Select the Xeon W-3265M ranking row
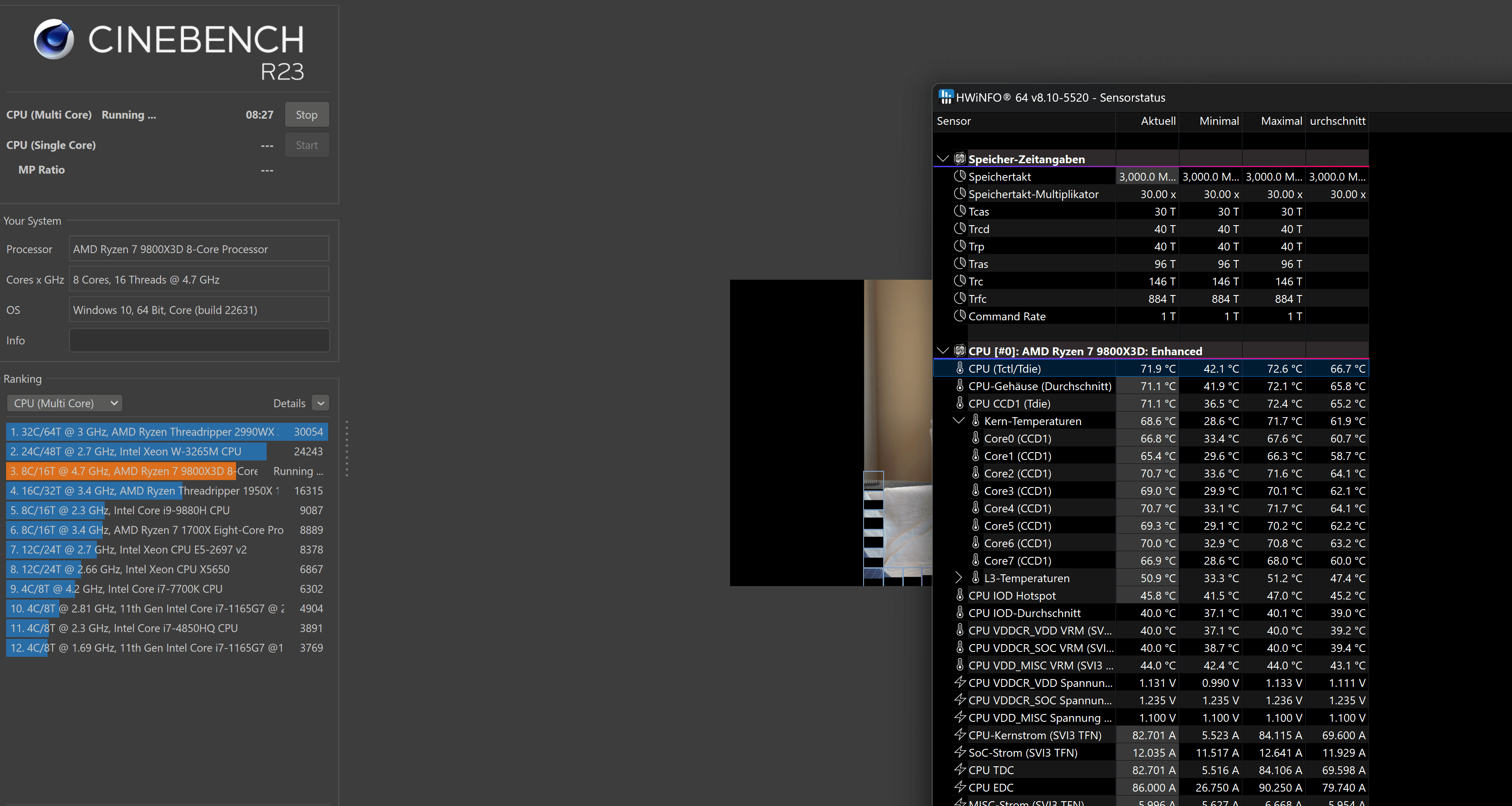 coord(167,451)
